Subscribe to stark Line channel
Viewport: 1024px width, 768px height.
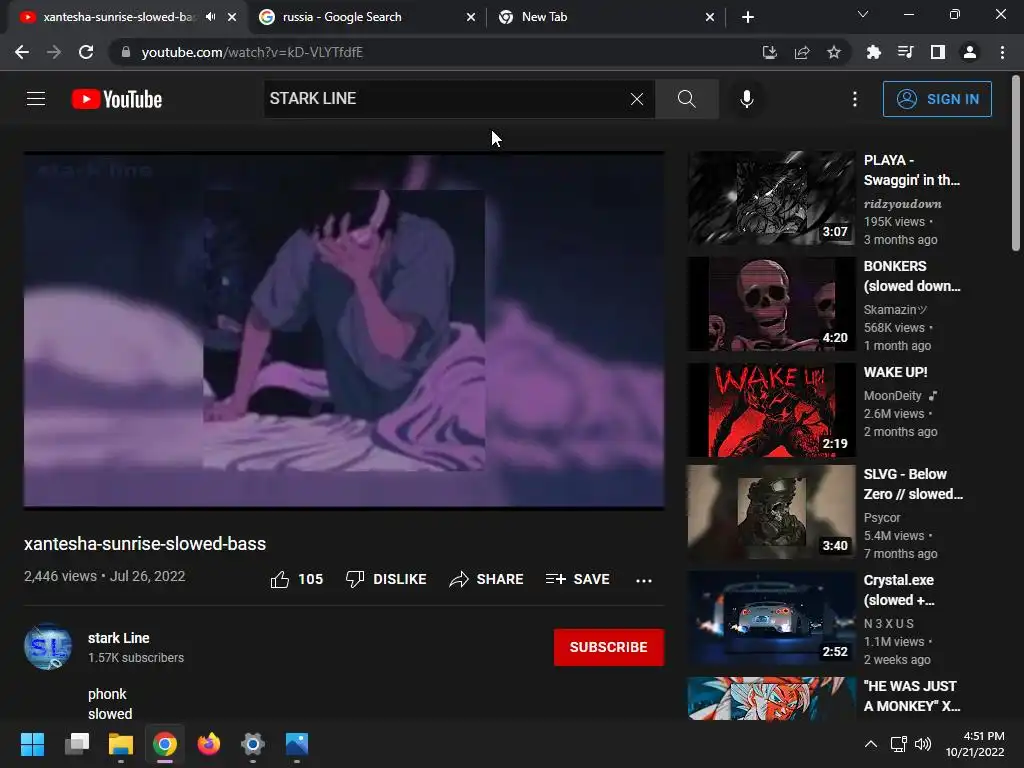point(609,647)
